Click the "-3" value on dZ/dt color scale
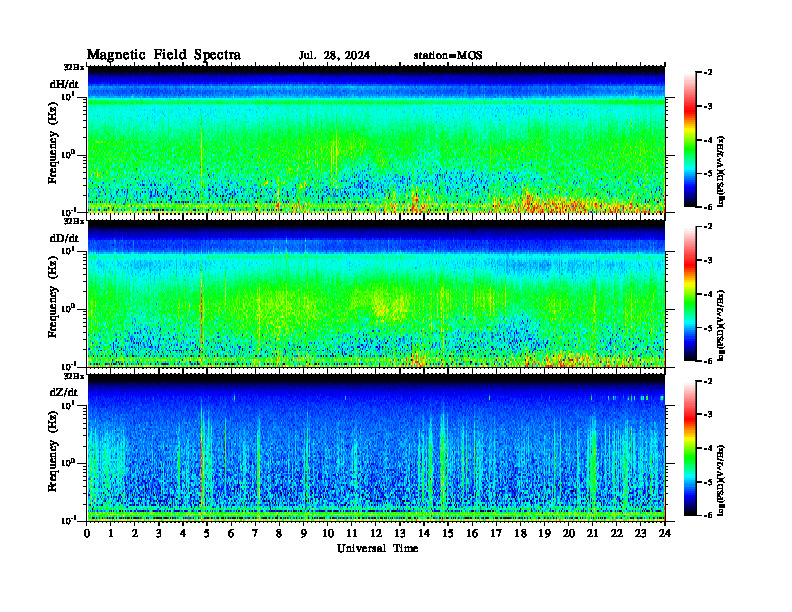 [x=708, y=415]
